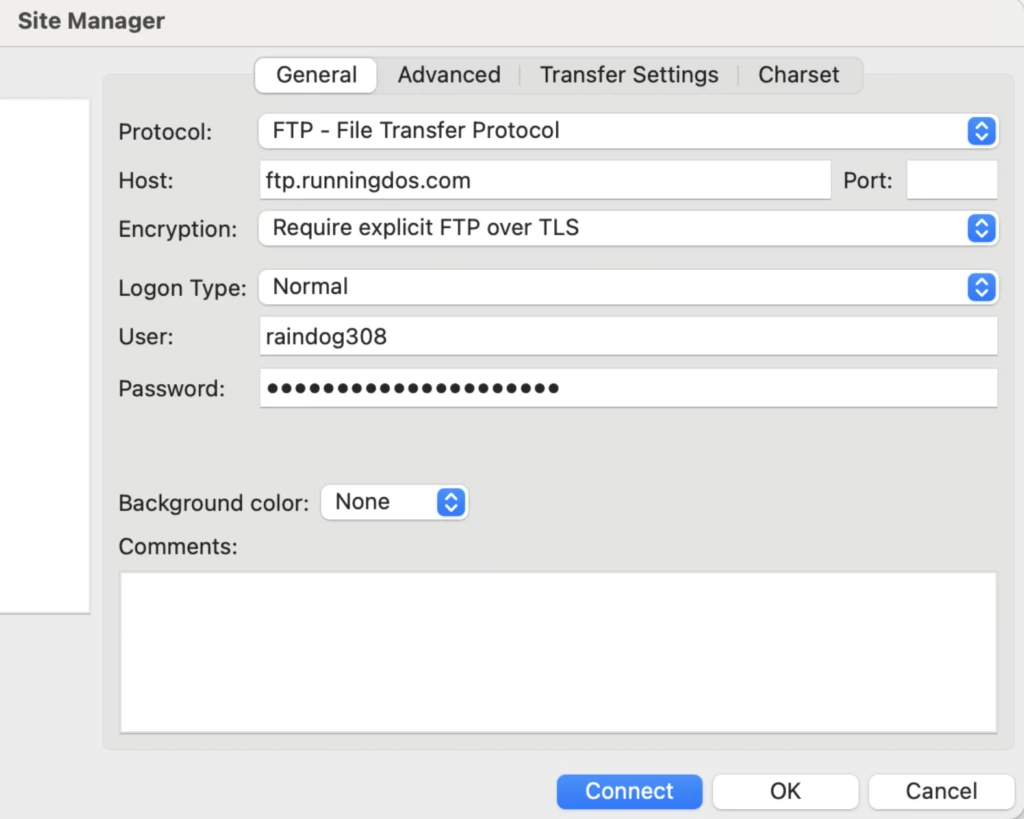Dismiss the dialog with Cancel
The height and width of the screenshot is (819, 1024).
[941, 791]
